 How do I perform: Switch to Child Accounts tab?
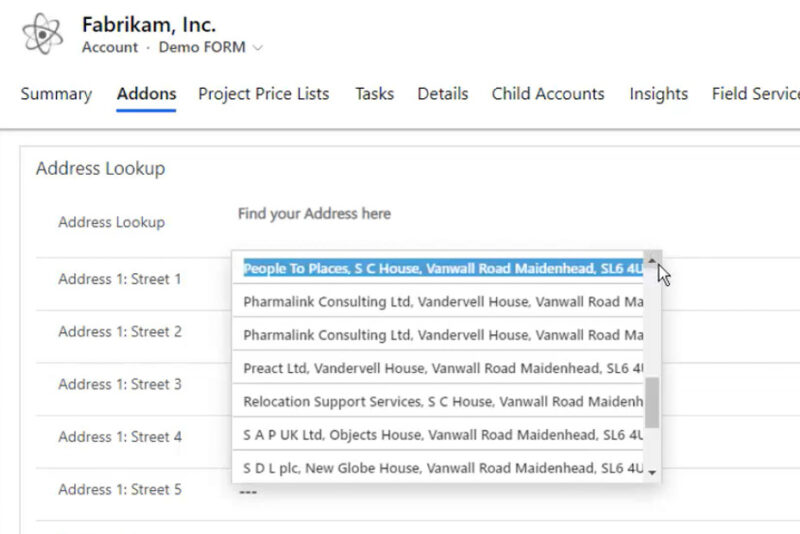[548, 94]
